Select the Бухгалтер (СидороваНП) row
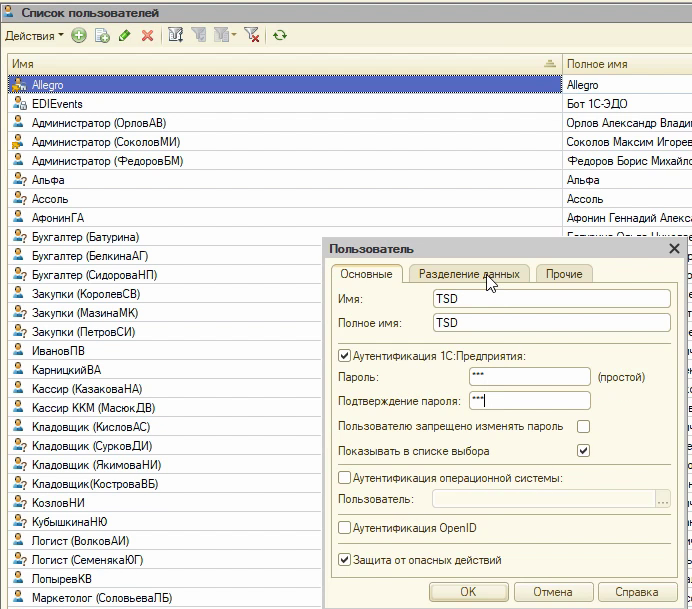The height and width of the screenshot is (609, 692). click(165, 275)
